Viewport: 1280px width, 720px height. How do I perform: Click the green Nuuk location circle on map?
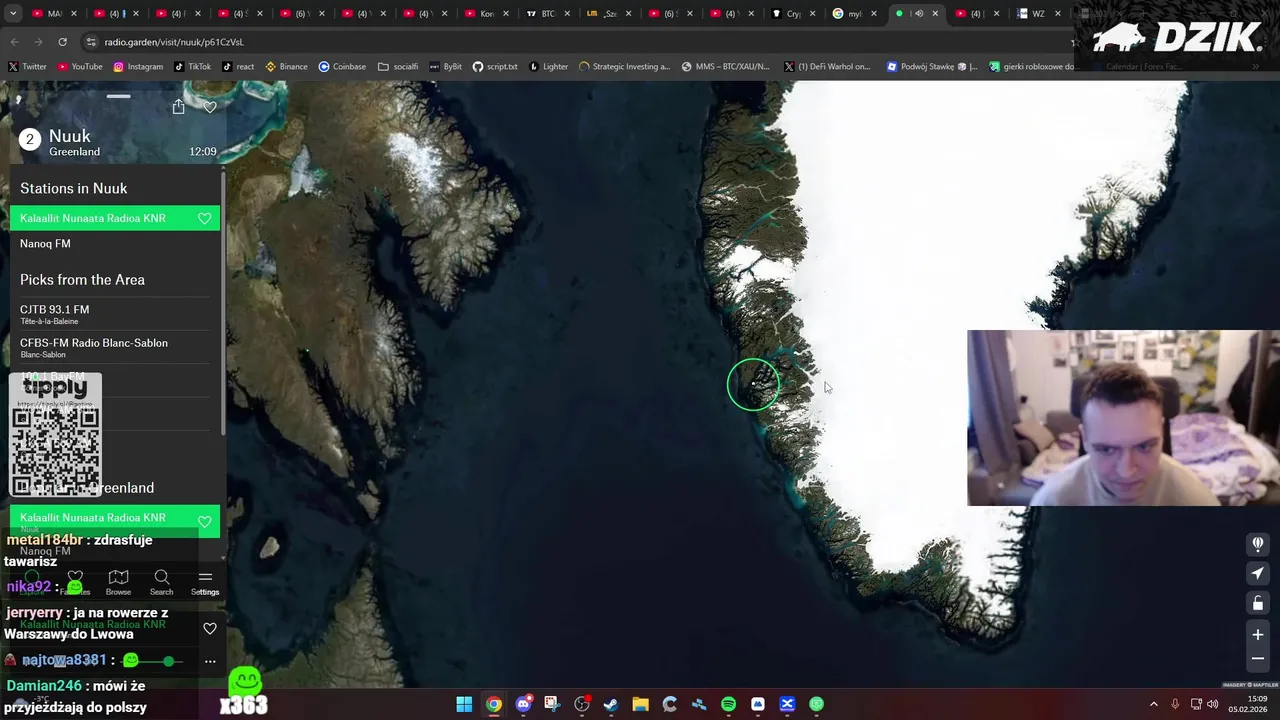point(753,384)
